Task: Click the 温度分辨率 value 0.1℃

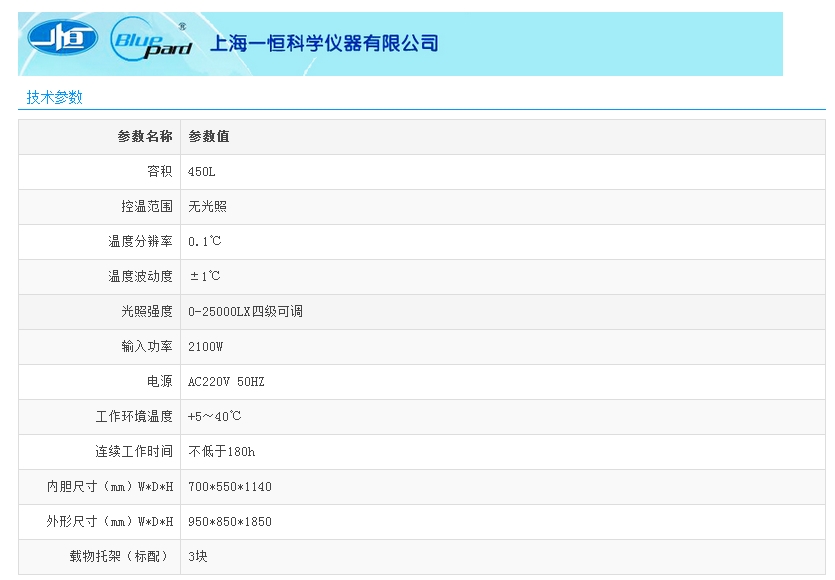Action: click(x=205, y=242)
